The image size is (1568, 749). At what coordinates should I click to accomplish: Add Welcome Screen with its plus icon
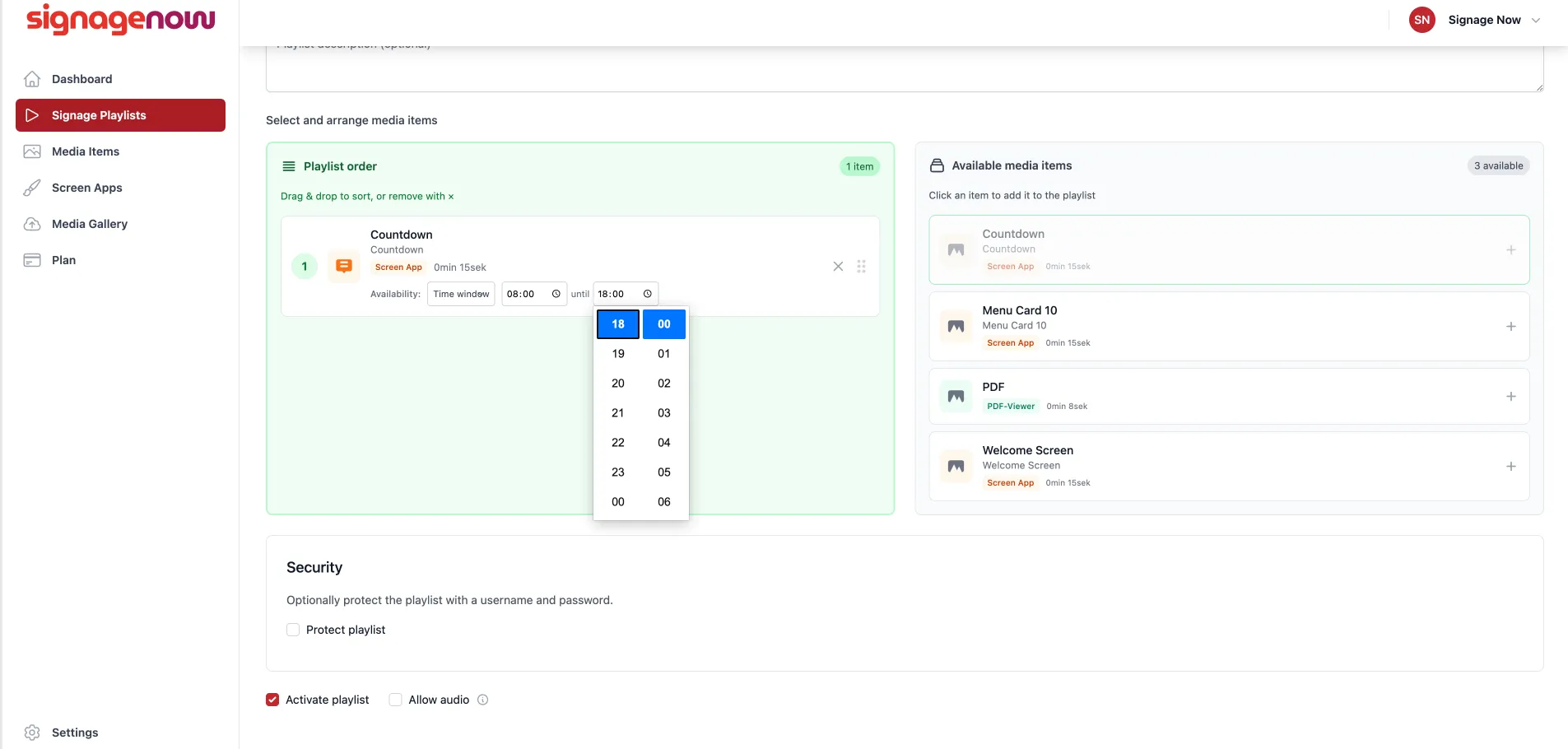tap(1511, 467)
